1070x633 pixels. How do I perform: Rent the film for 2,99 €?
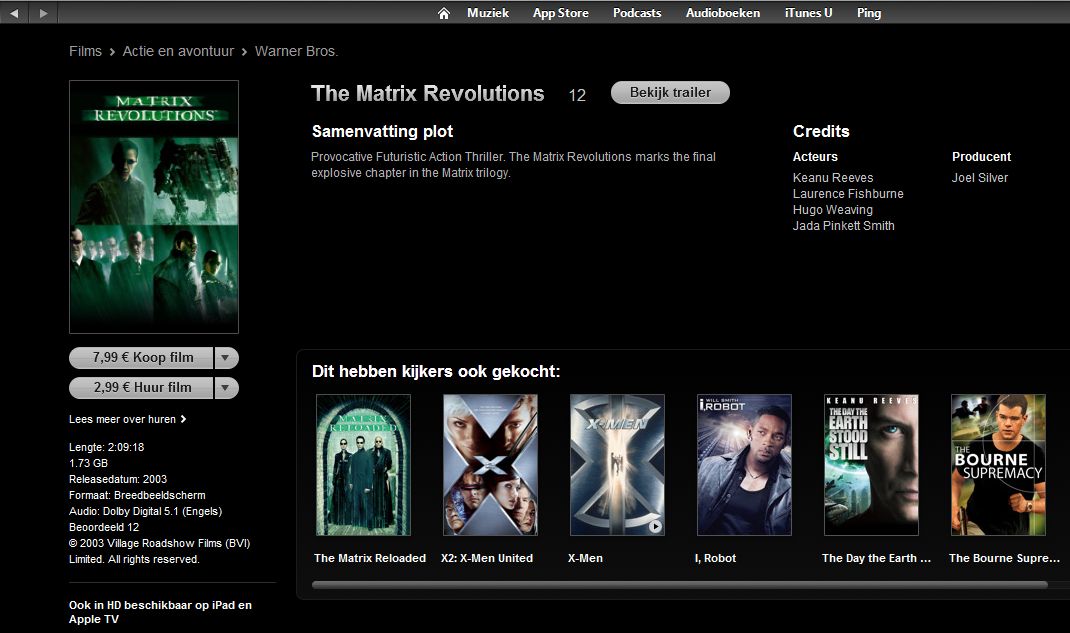pyautogui.click(x=141, y=387)
